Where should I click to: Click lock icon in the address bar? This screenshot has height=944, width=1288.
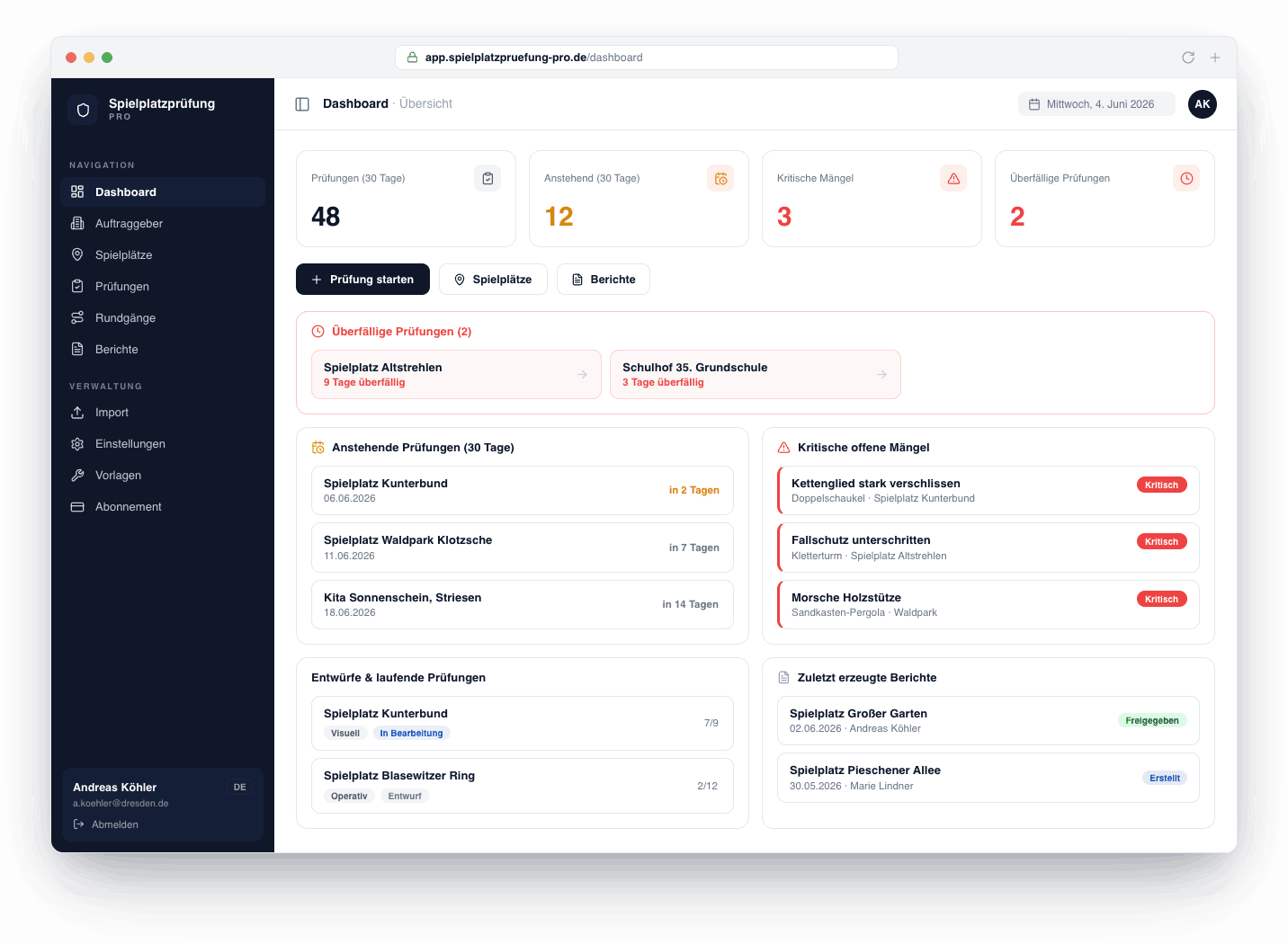[x=412, y=58]
